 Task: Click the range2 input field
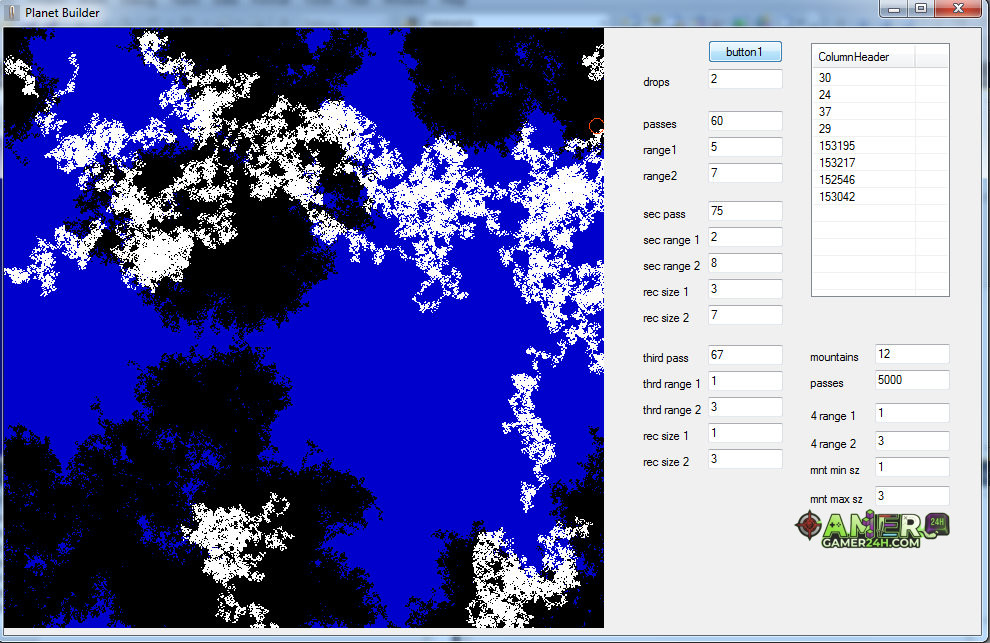(x=745, y=173)
